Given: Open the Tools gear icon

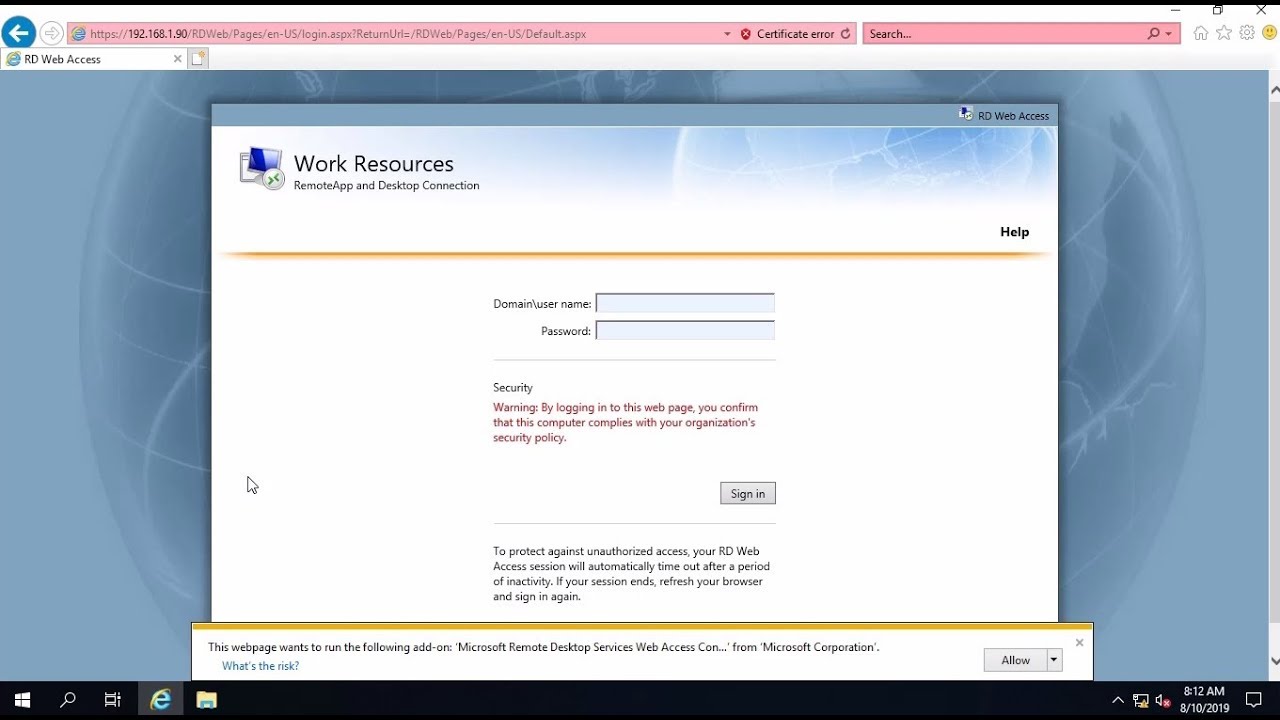Looking at the screenshot, I should (1246, 33).
